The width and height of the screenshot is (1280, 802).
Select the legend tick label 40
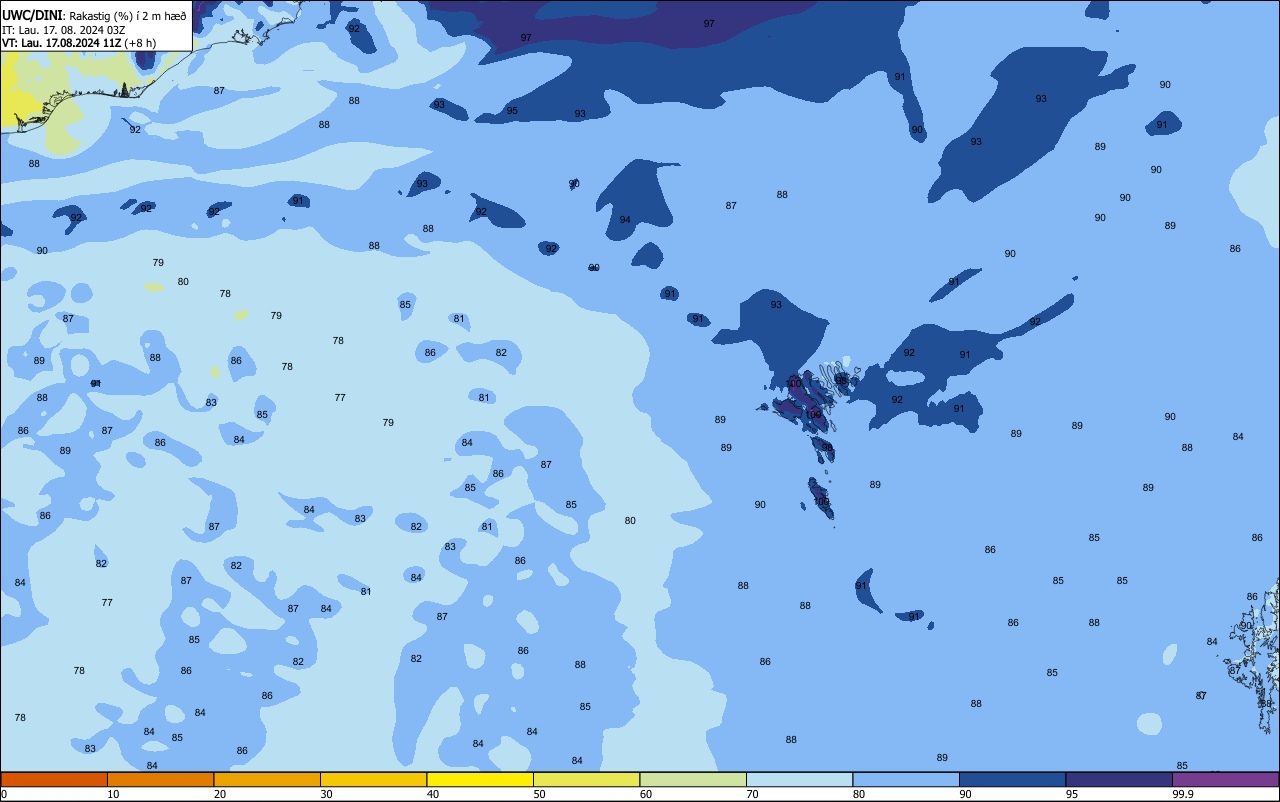tap(433, 794)
